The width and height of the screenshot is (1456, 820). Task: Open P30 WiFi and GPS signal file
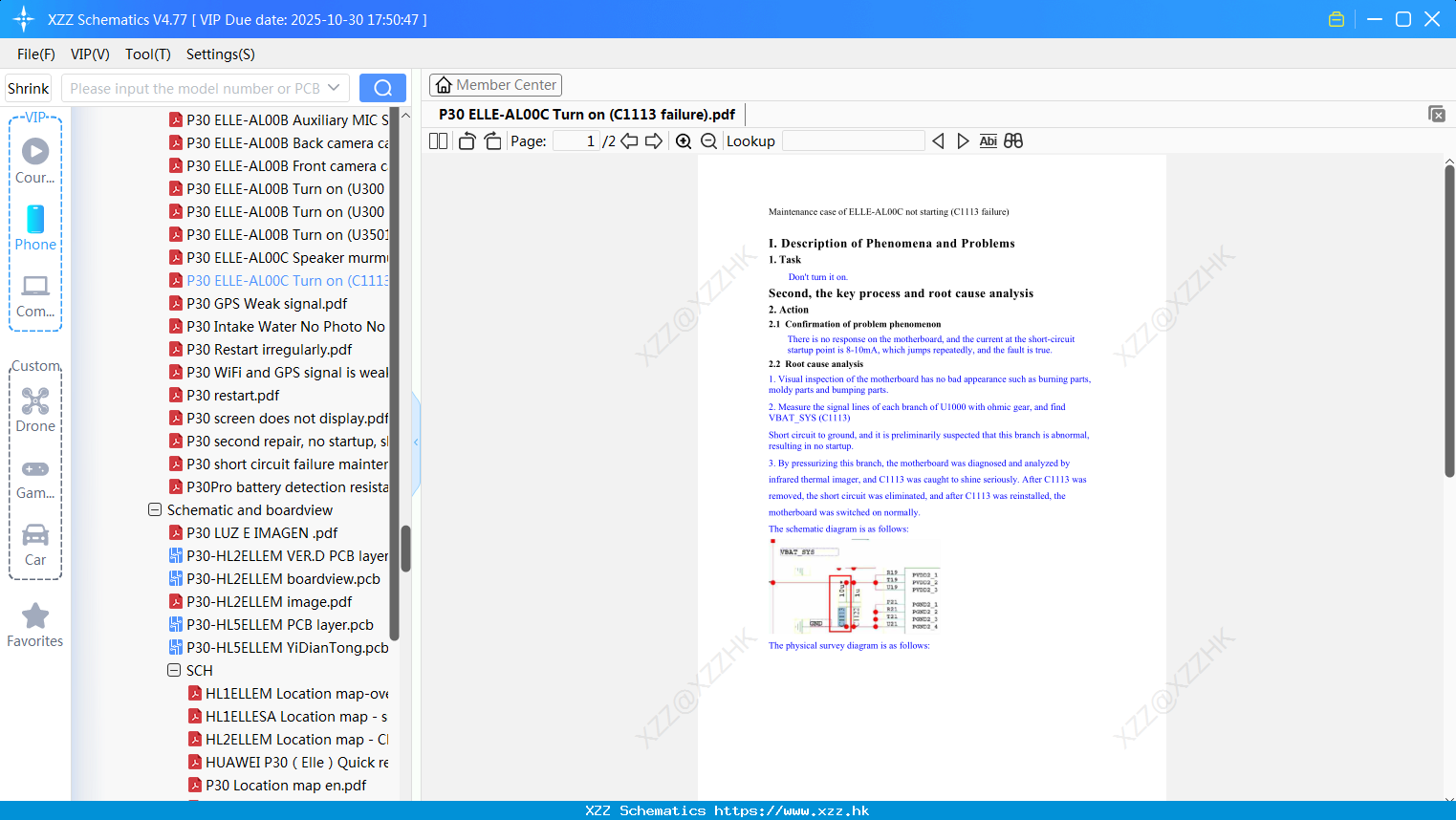pyautogui.click(x=278, y=373)
